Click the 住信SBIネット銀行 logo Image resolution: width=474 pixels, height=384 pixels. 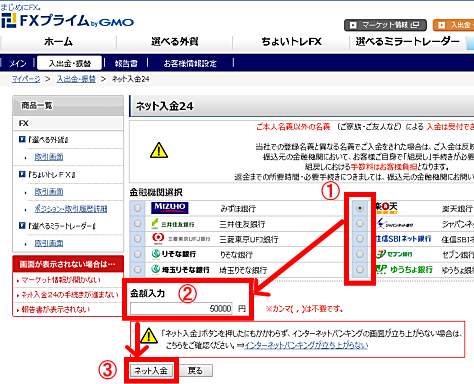(404, 239)
